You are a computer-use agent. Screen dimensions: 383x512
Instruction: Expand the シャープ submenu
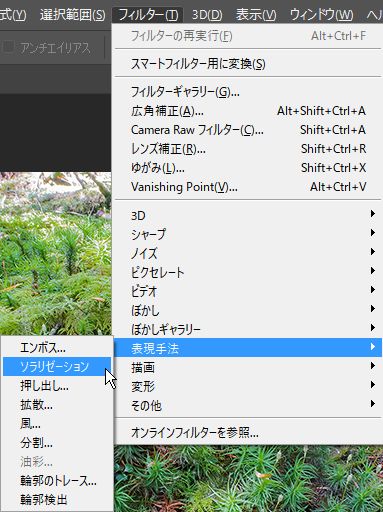point(248,234)
